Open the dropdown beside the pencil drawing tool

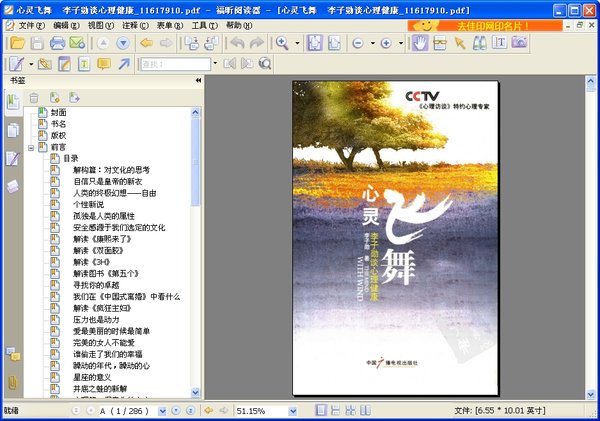(x=31, y=64)
